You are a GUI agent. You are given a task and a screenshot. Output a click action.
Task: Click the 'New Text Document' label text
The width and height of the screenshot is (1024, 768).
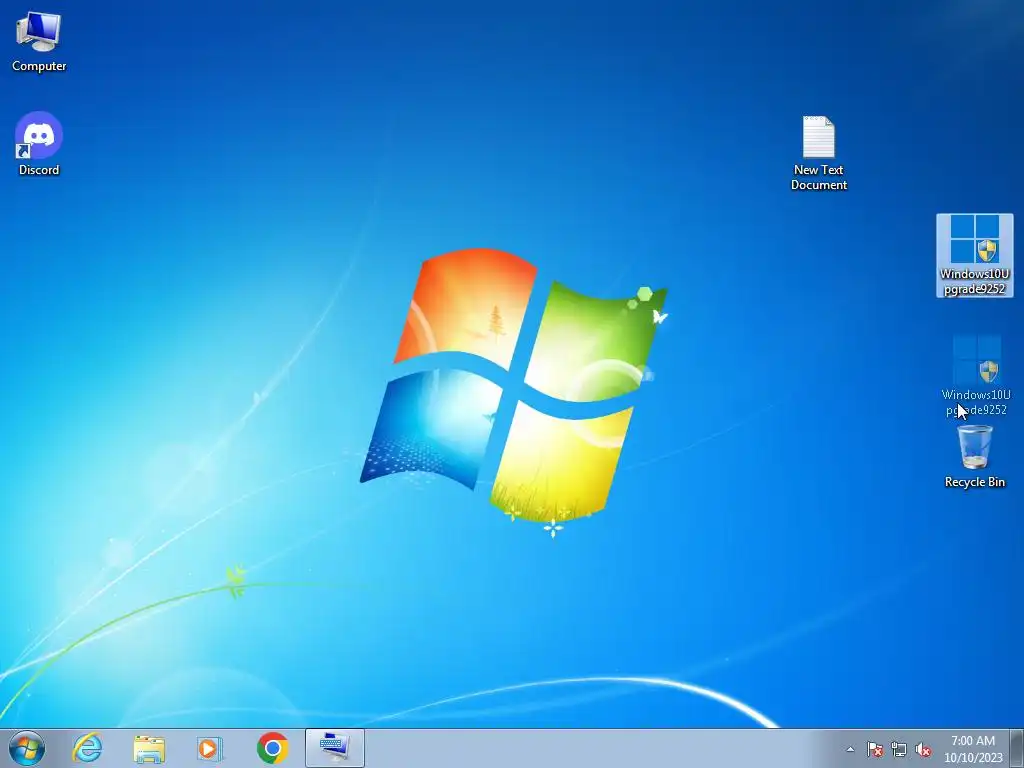(818, 177)
